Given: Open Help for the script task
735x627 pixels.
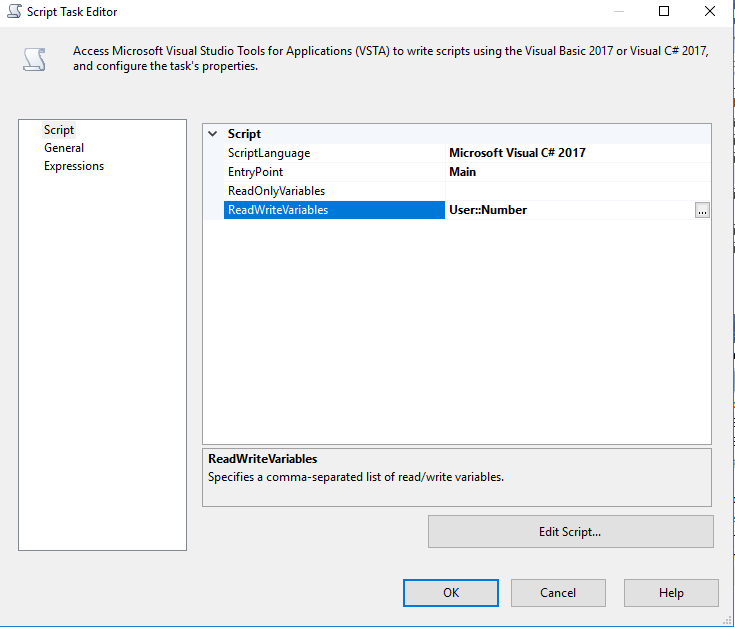Looking at the screenshot, I should [x=671, y=593].
